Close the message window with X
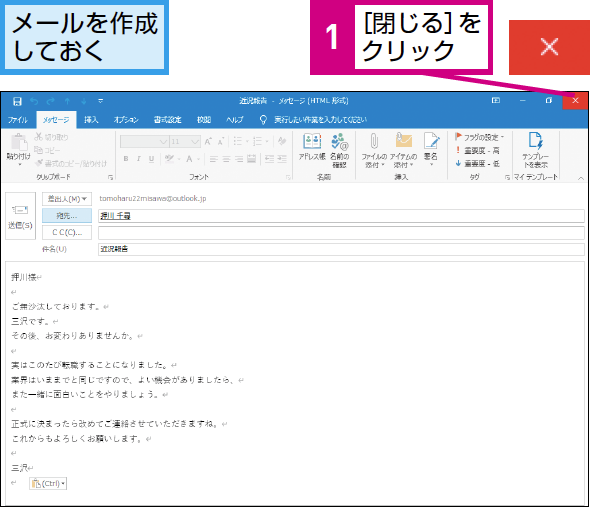Screen dimensions: 600x507 [575, 101]
